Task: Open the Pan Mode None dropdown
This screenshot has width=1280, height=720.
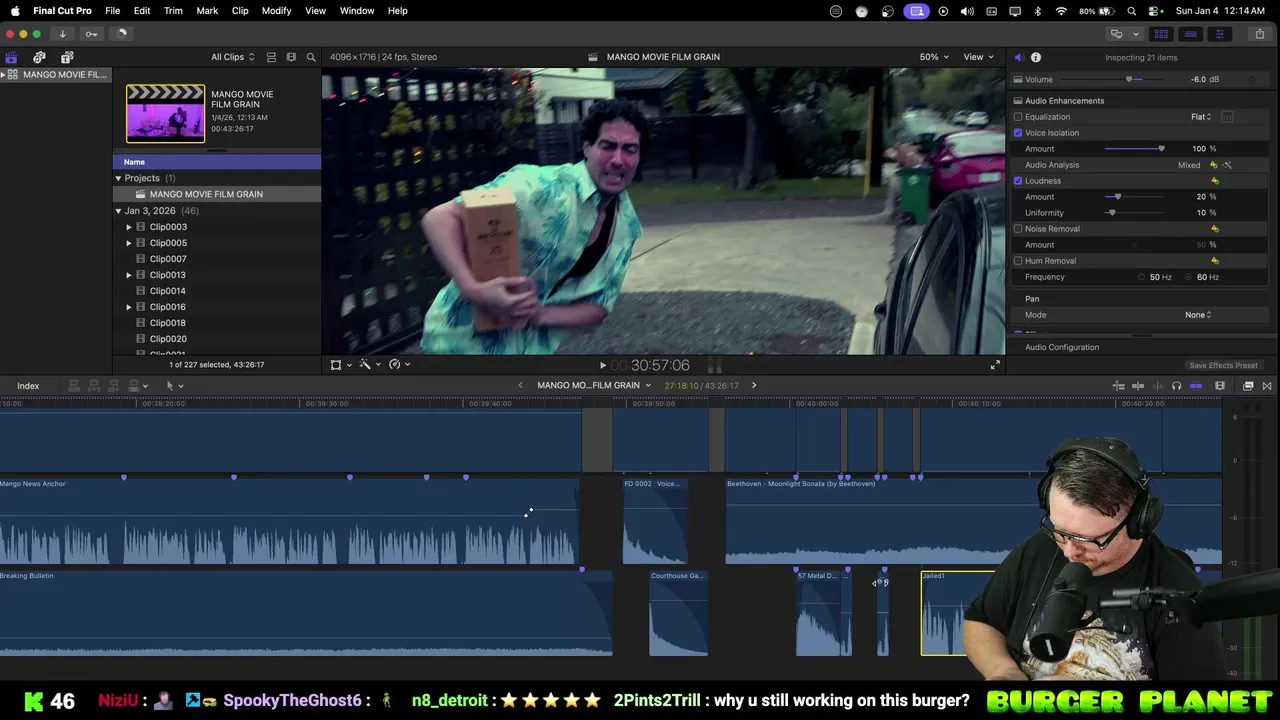Action: [1198, 315]
